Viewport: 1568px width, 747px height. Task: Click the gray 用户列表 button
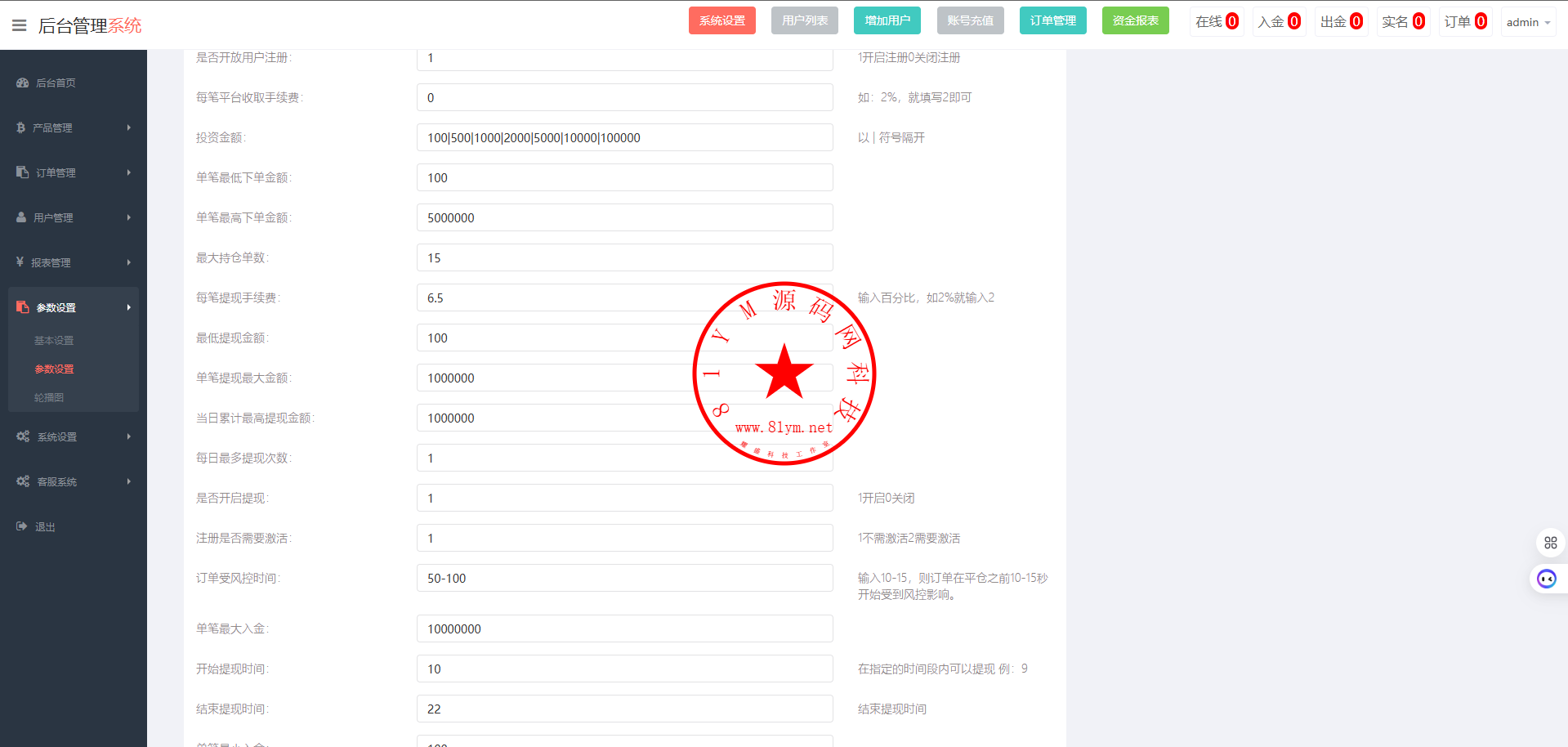coord(805,20)
